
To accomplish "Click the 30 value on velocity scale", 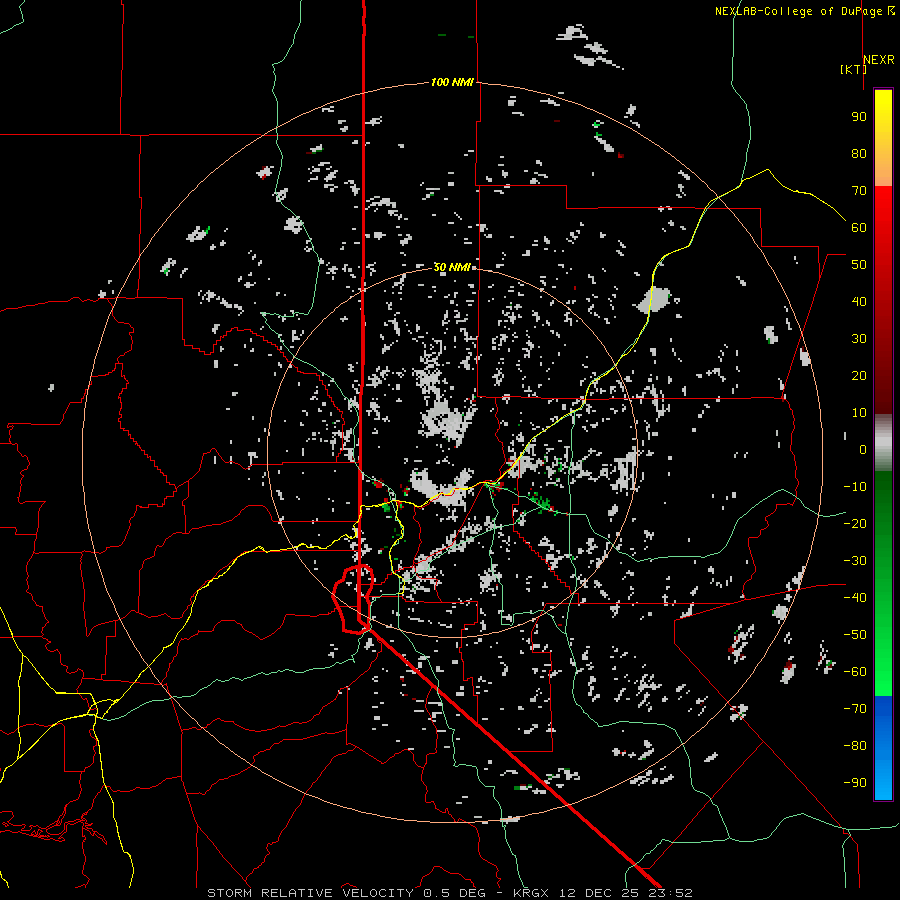I will 859,339.
